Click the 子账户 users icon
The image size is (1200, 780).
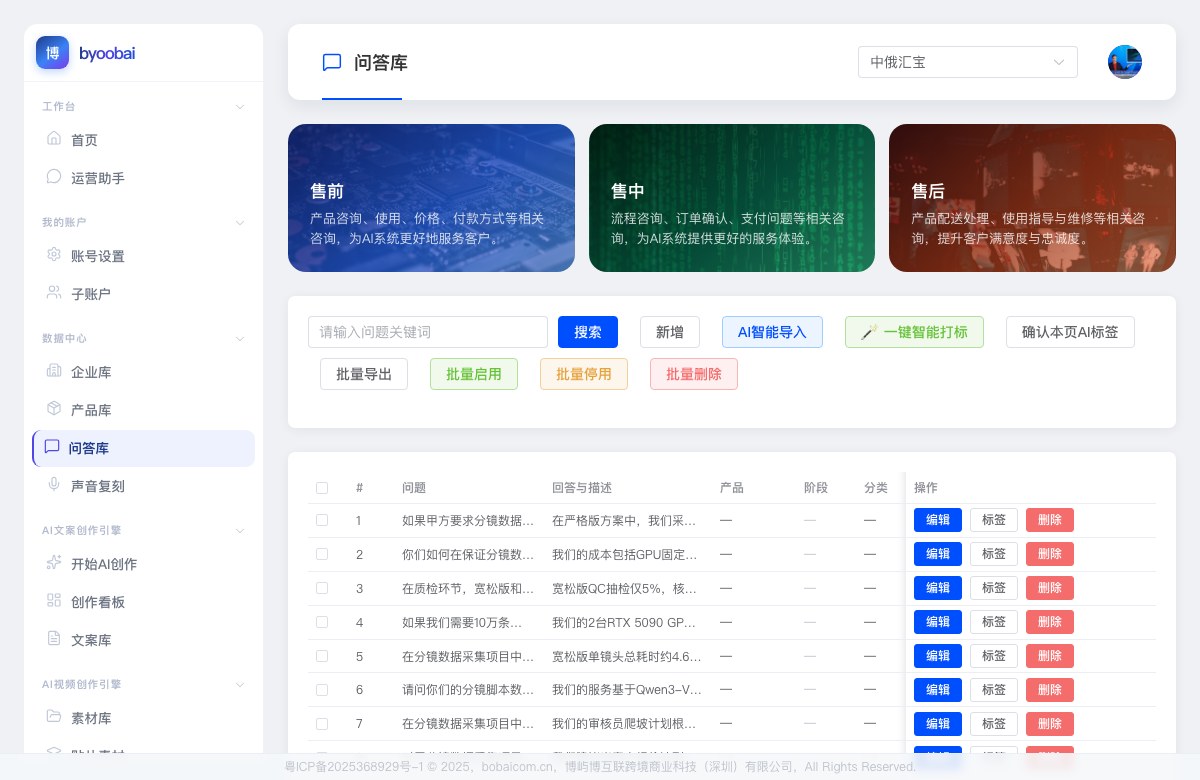click(x=54, y=293)
